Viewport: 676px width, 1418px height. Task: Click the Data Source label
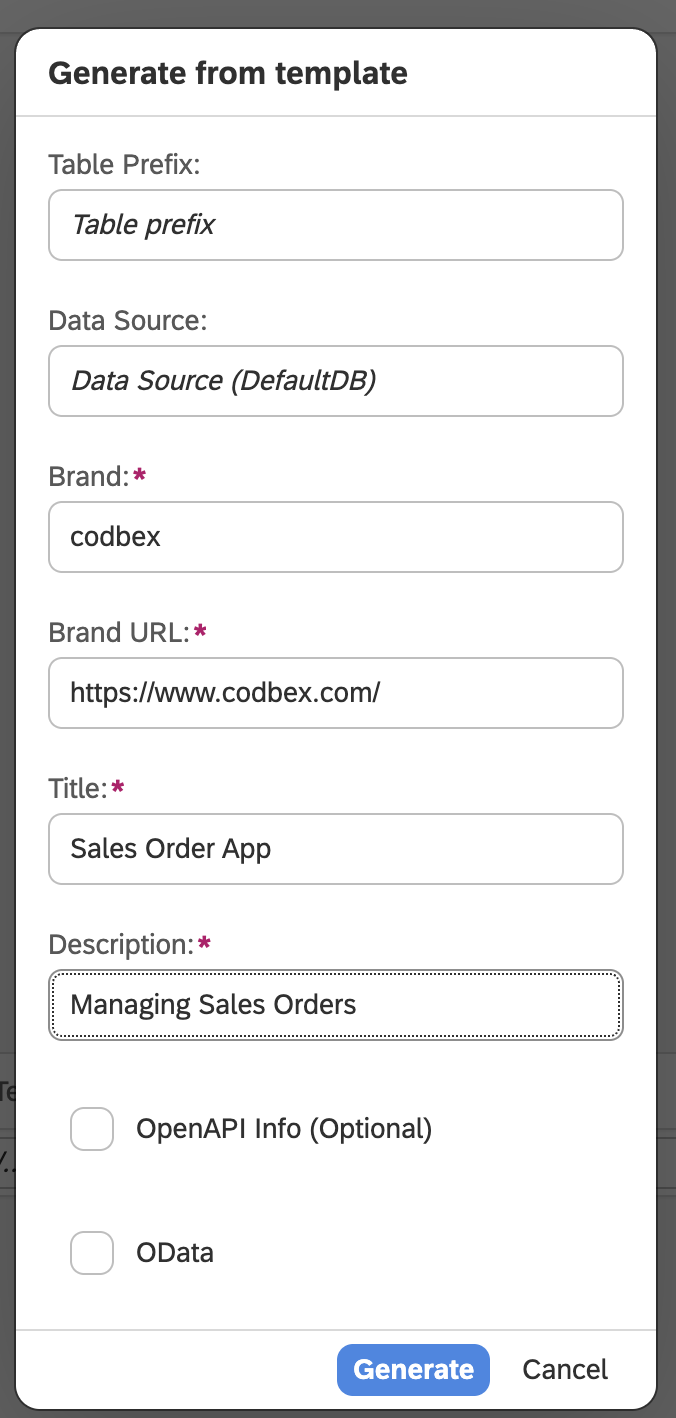(x=128, y=320)
